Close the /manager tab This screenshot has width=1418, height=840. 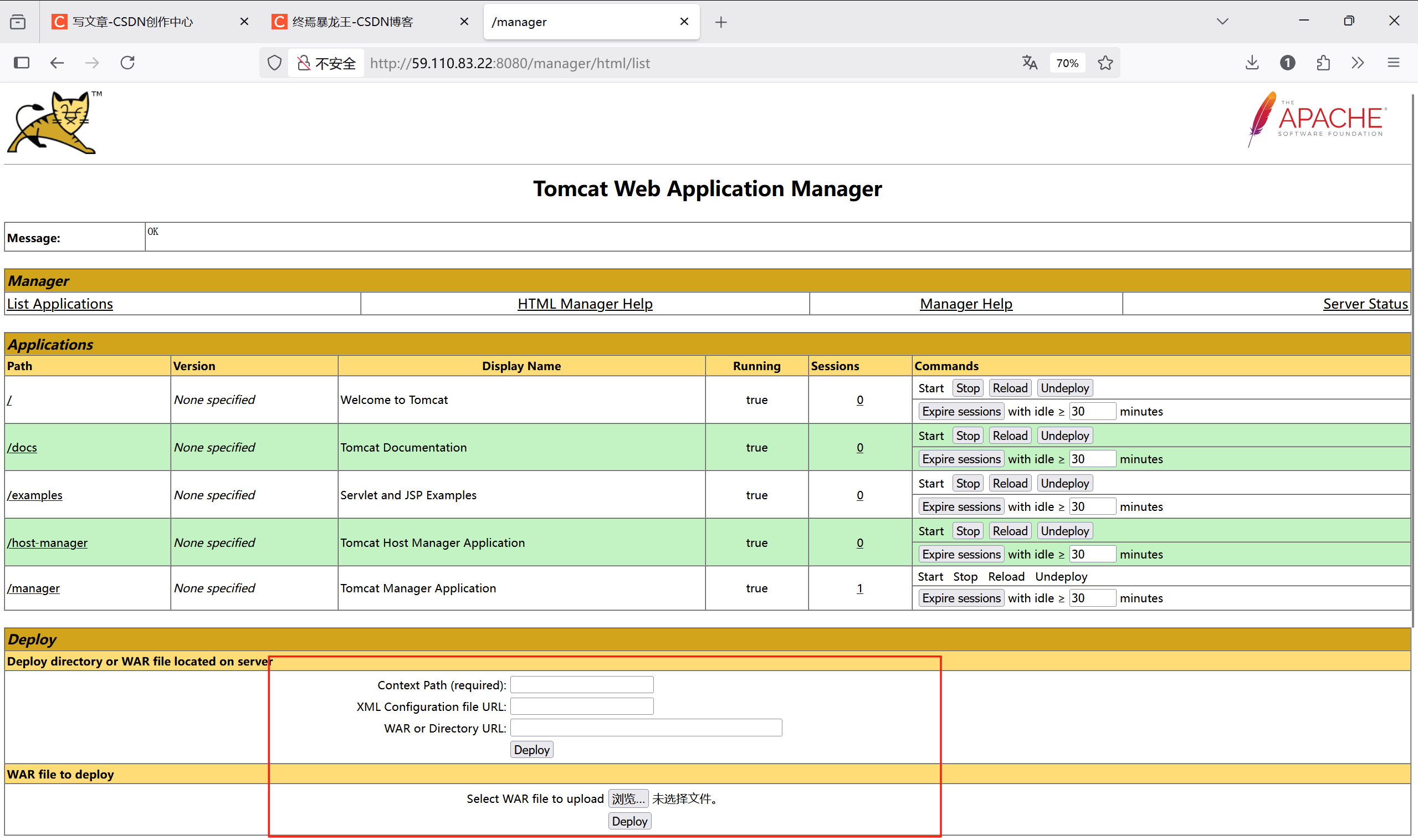(x=684, y=22)
